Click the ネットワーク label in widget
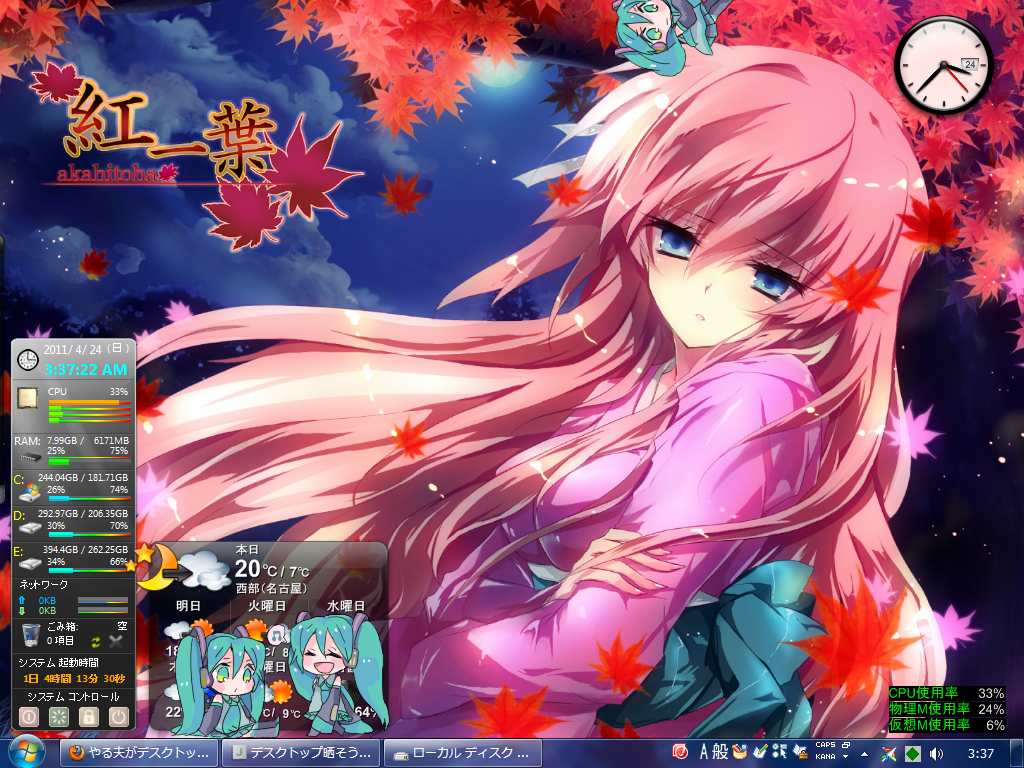 tap(43, 584)
